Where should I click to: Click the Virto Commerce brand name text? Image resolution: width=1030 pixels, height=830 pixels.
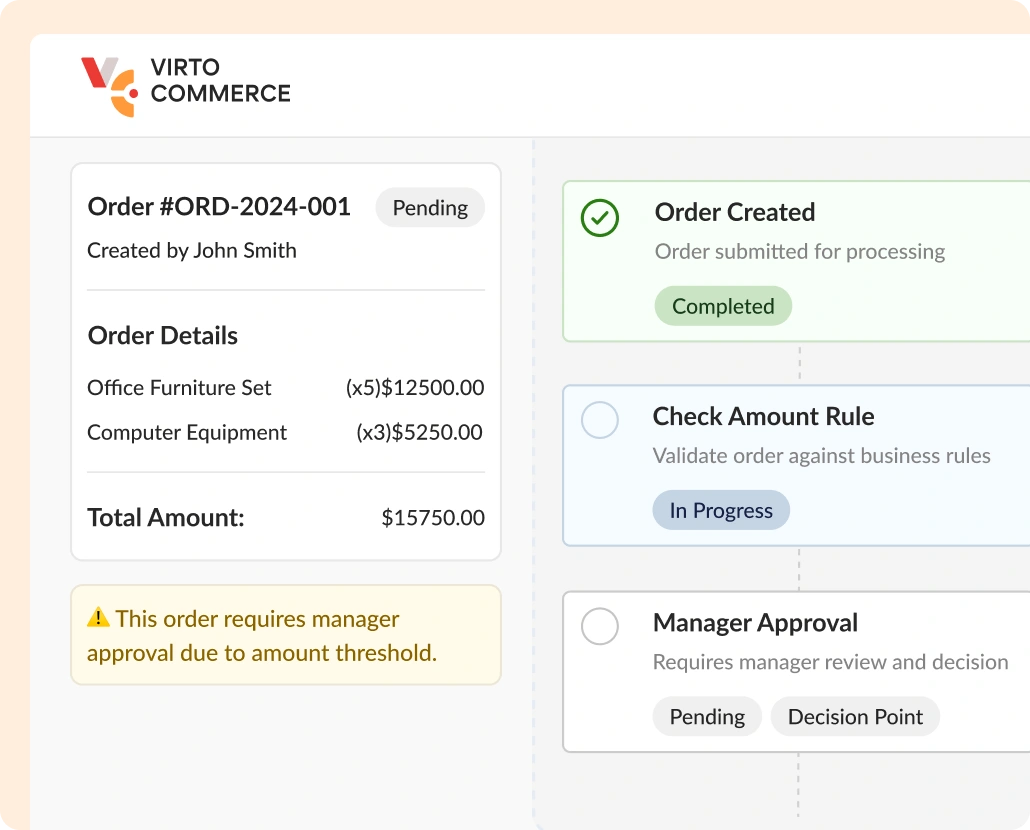click(220, 81)
